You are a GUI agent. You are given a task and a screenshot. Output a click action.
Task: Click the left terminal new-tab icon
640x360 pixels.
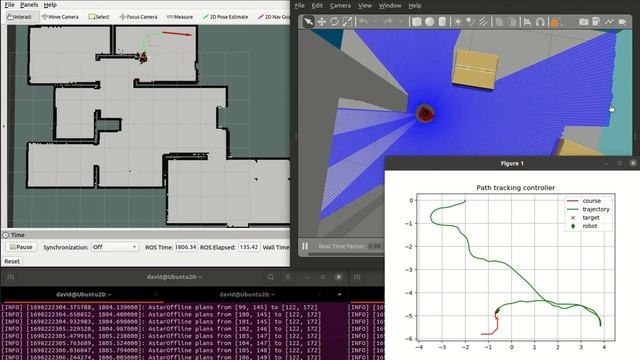[x=11, y=277]
